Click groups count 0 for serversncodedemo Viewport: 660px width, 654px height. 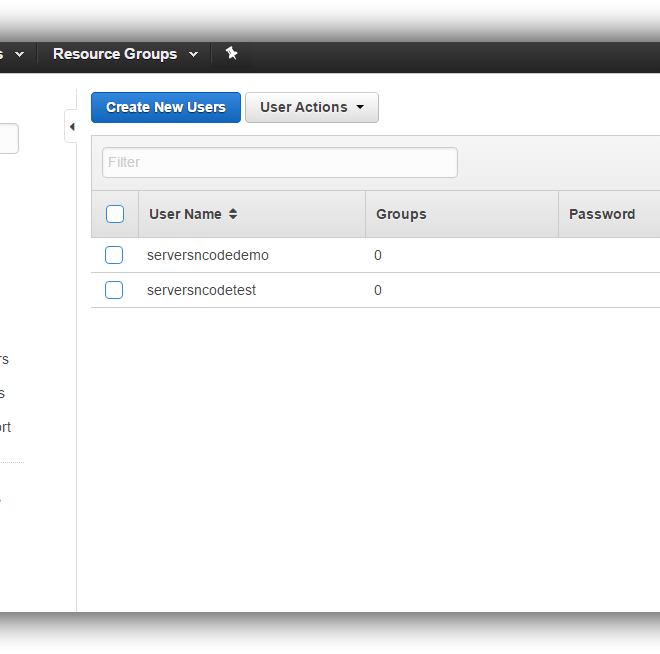378,255
